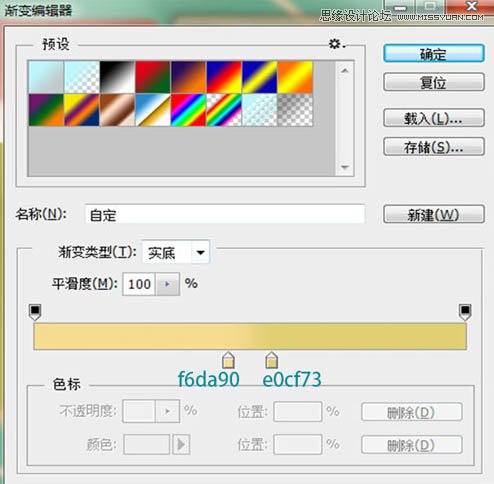This screenshot has width=494, height=484.
Task: Click the opacity stop 删除(D) button
Action: (411, 412)
